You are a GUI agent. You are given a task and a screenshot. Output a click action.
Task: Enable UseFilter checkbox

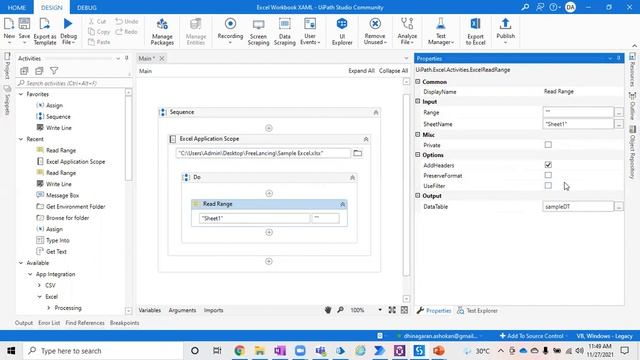coord(548,185)
